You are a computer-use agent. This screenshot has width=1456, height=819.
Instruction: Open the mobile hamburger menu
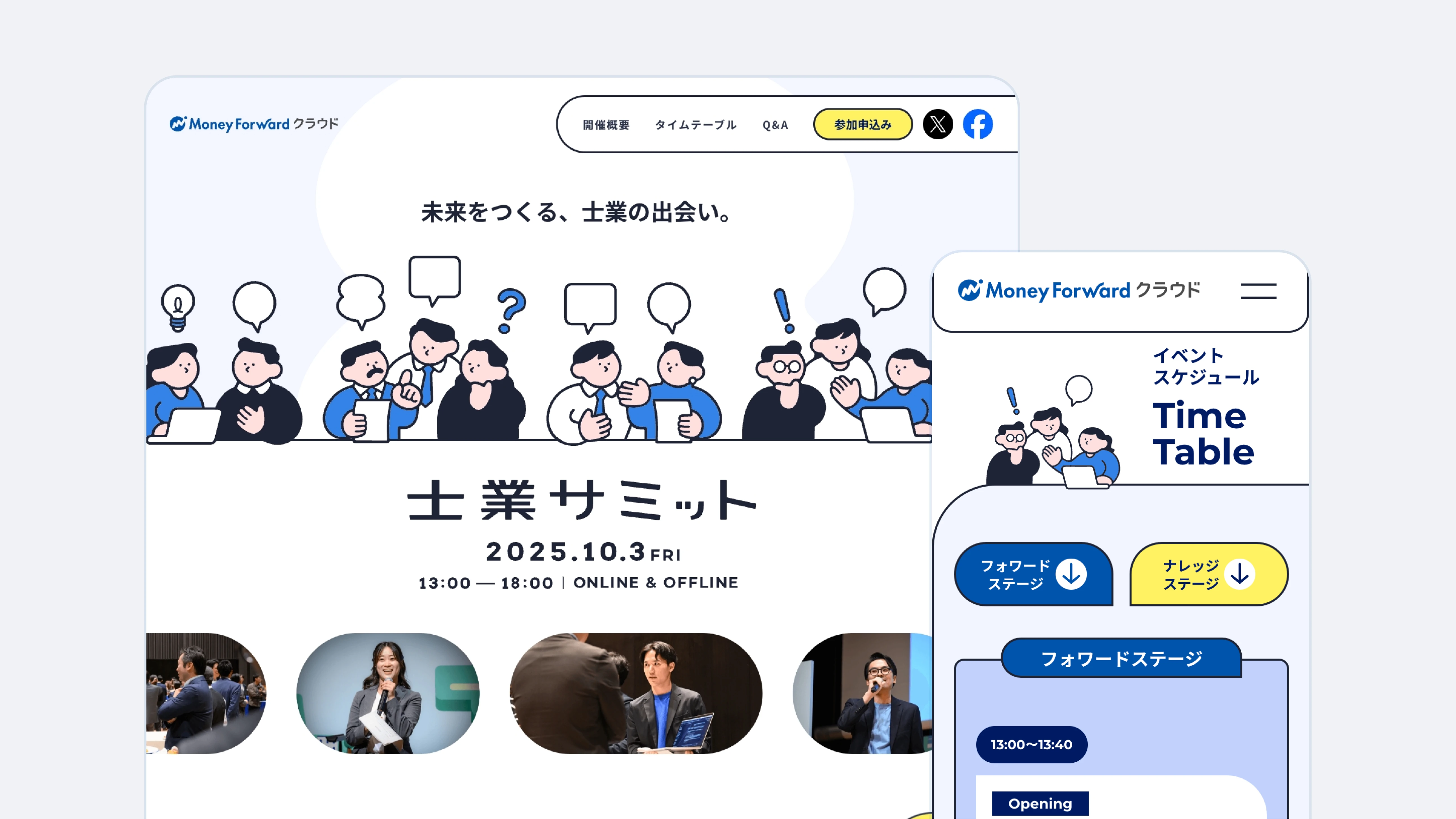point(1258,291)
